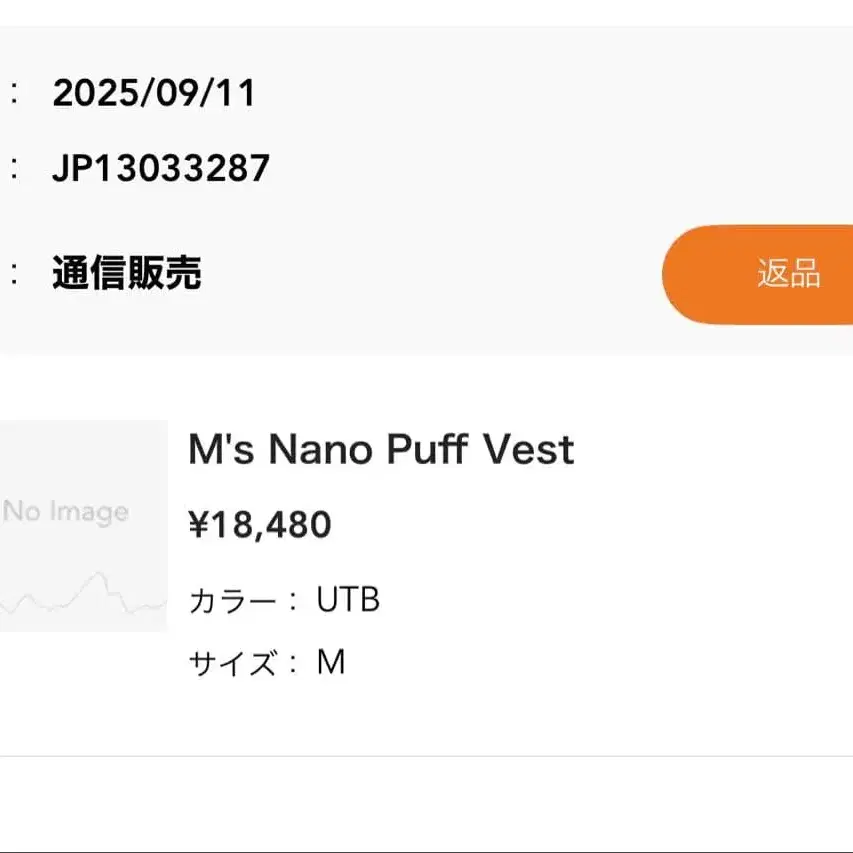Click the colon before 通信販売
The height and width of the screenshot is (853, 853).
(x=14, y=273)
